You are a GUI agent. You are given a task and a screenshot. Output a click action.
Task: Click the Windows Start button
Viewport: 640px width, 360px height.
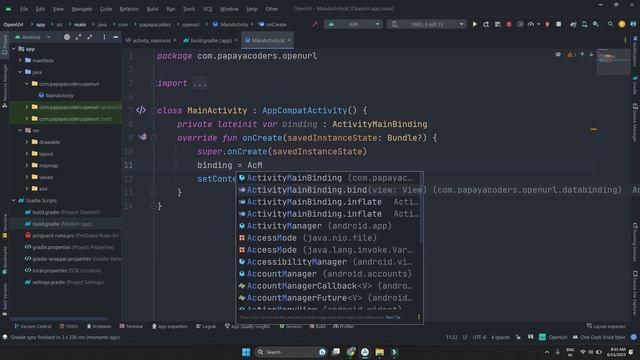[x=246, y=352]
